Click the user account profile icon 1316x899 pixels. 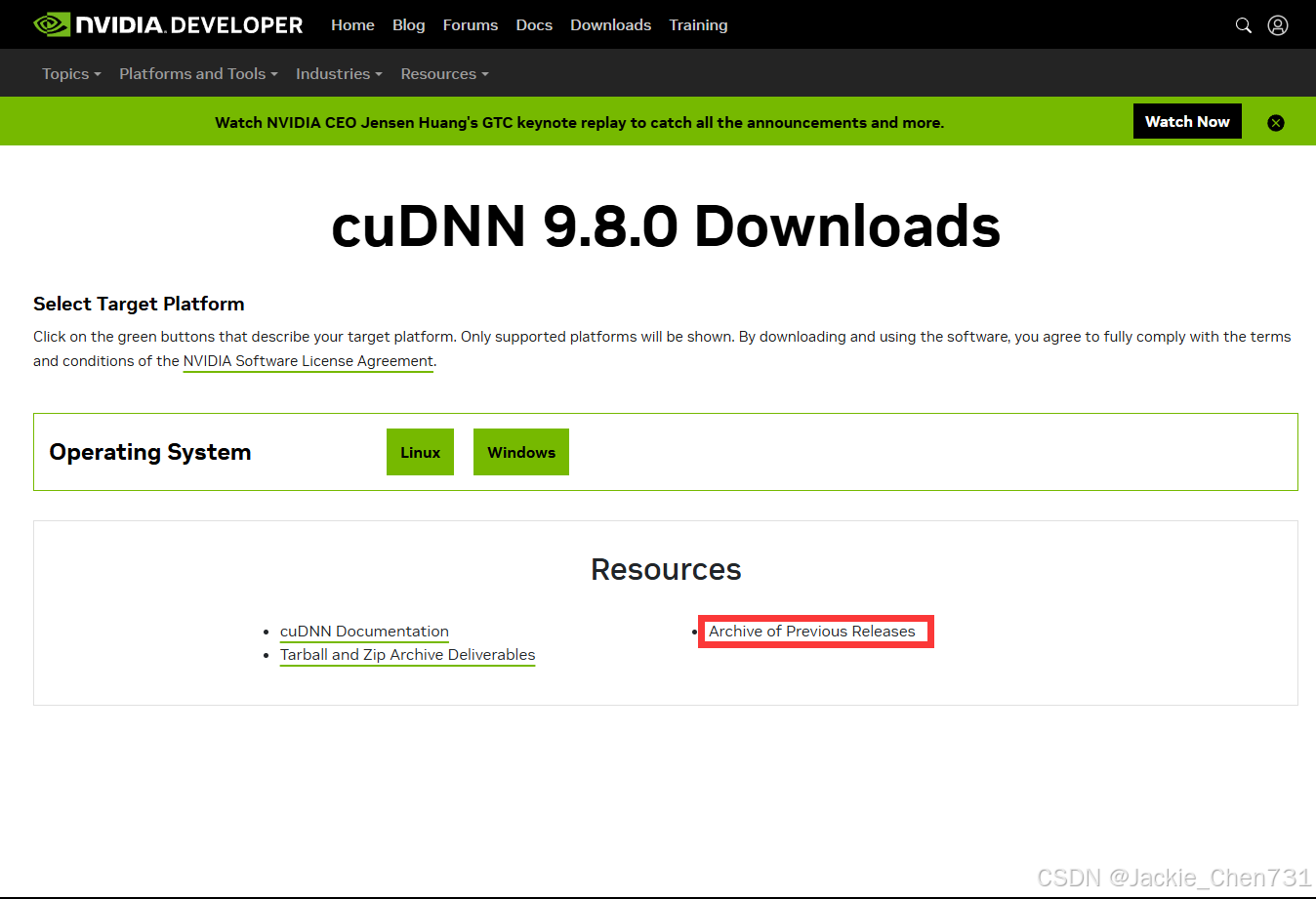pos(1278,24)
